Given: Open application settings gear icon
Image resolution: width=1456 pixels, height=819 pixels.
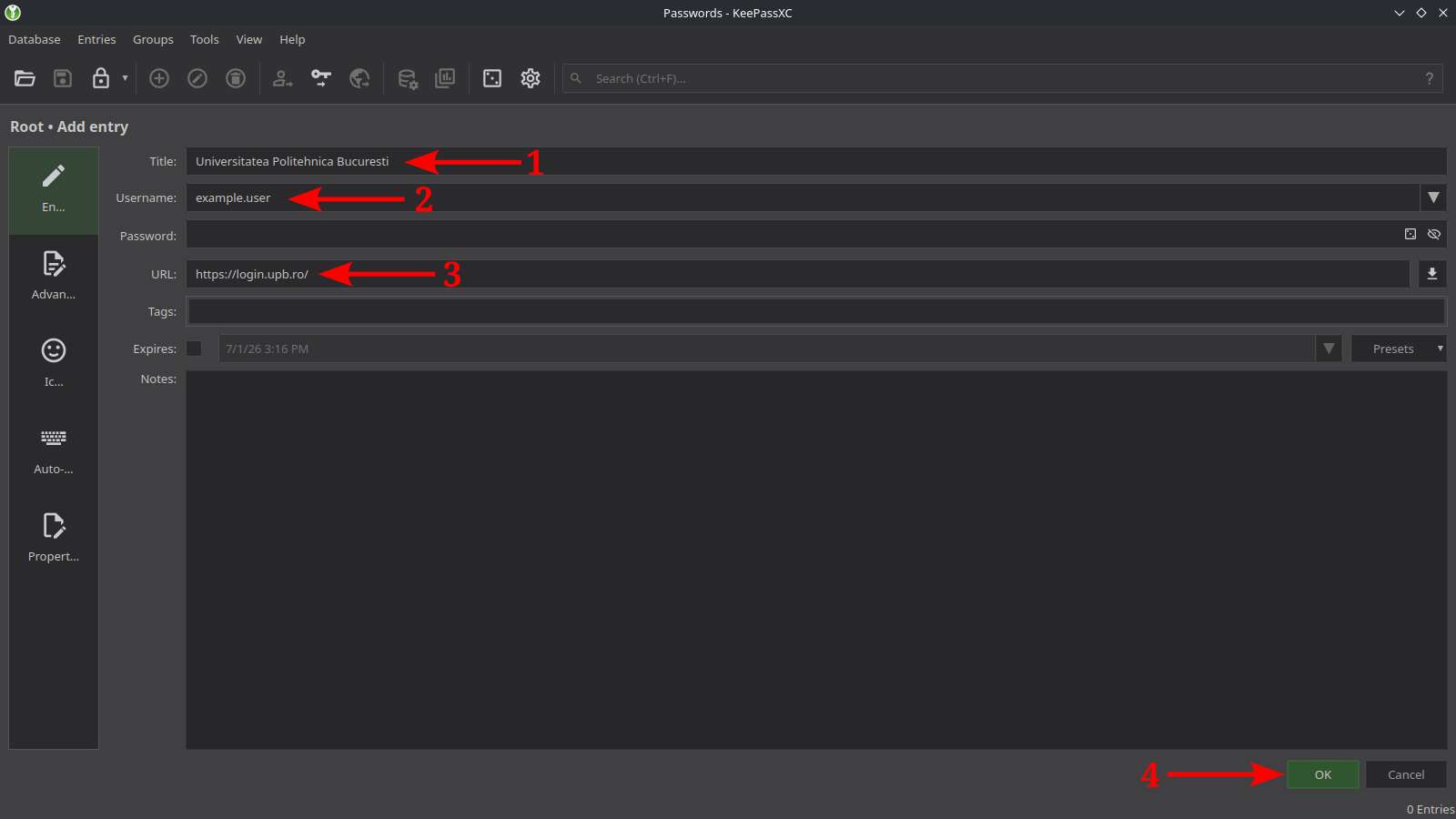Looking at the screenshot, I should (531, 78).
